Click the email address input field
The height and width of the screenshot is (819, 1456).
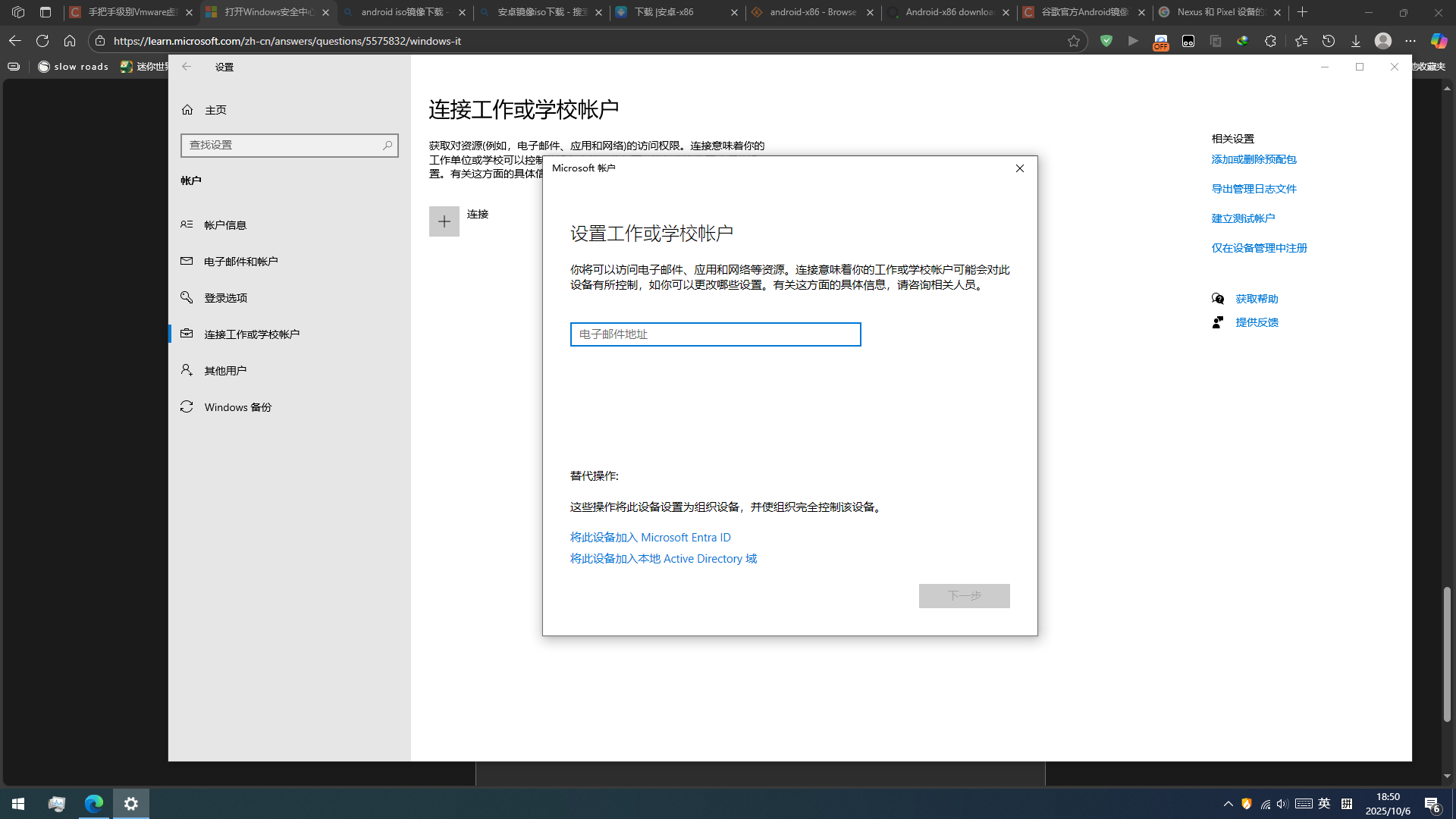click(x=715, y=334)
